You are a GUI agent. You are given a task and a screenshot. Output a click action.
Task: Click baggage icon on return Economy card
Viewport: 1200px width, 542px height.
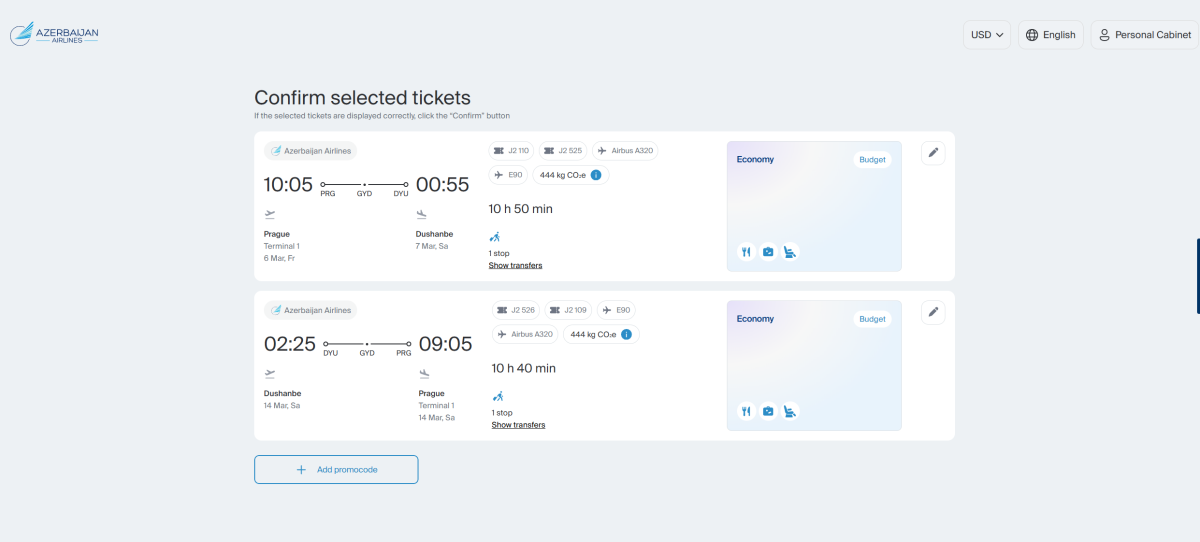[768, 411]
